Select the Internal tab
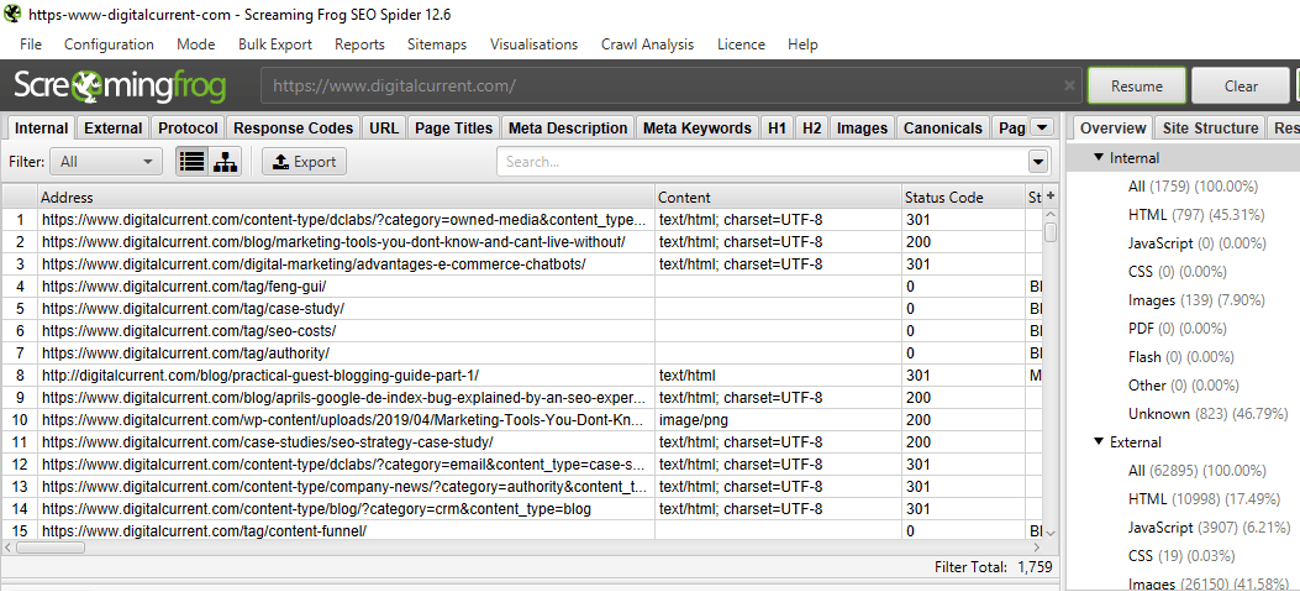The image size is (1300, 591). click(41, 128)
